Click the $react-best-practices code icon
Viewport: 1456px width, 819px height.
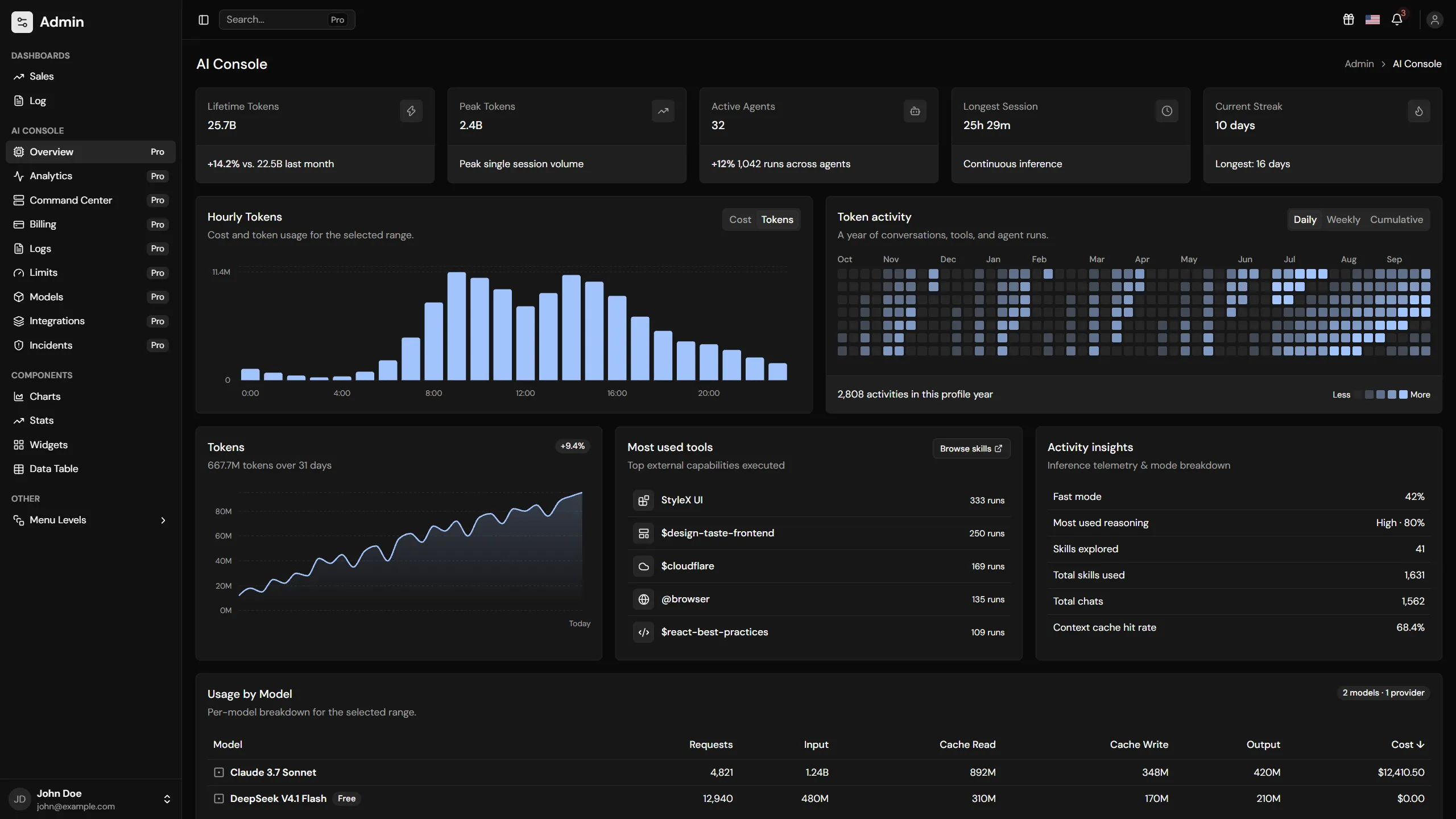(644, 632)
